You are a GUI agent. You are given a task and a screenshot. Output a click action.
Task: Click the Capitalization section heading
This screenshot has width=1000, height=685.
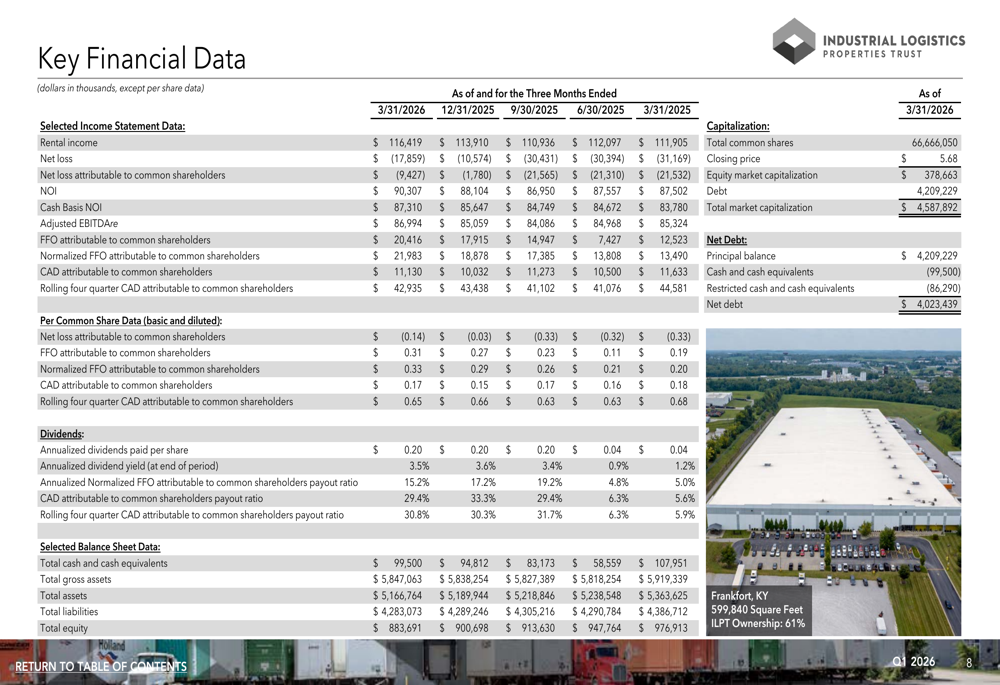click(737, 127)
